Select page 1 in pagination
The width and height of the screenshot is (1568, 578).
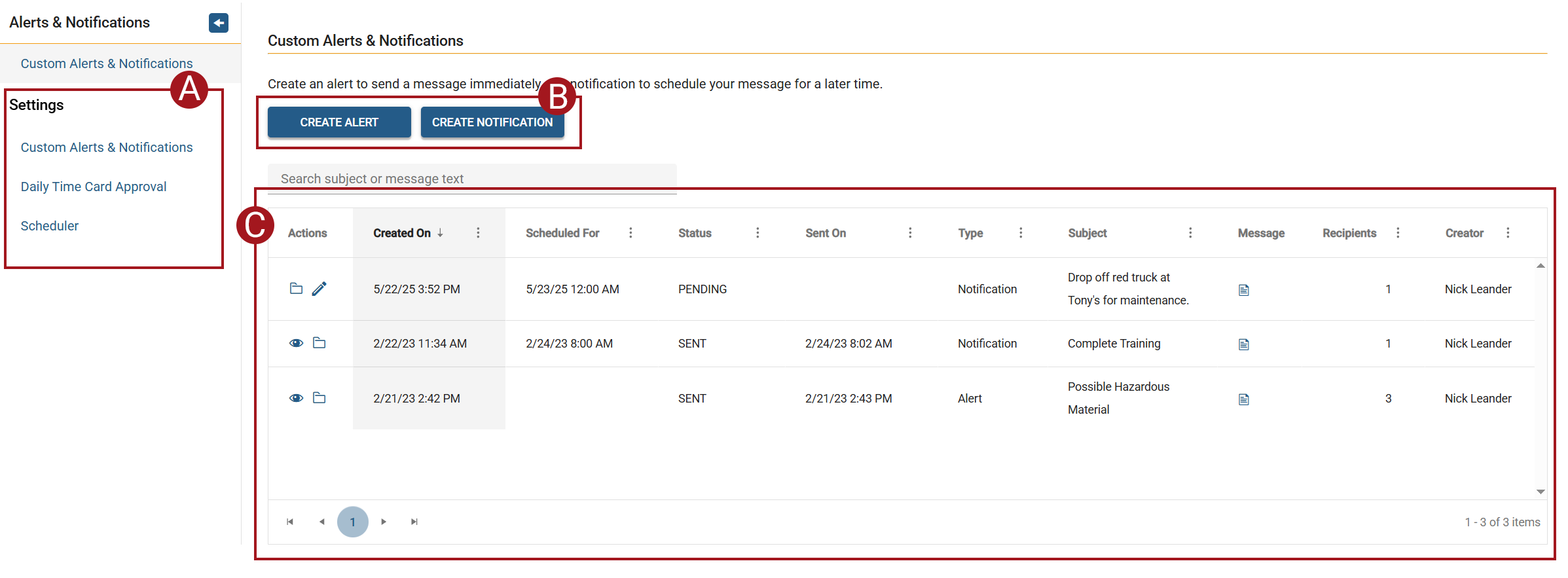point(353,522)
